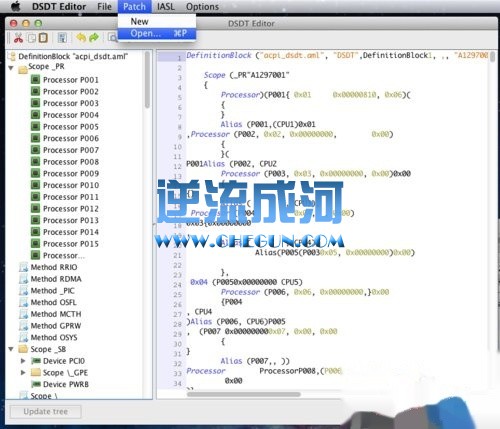
Task: Open the File menu
Action: pyautogui.click(x=104, y=7)
